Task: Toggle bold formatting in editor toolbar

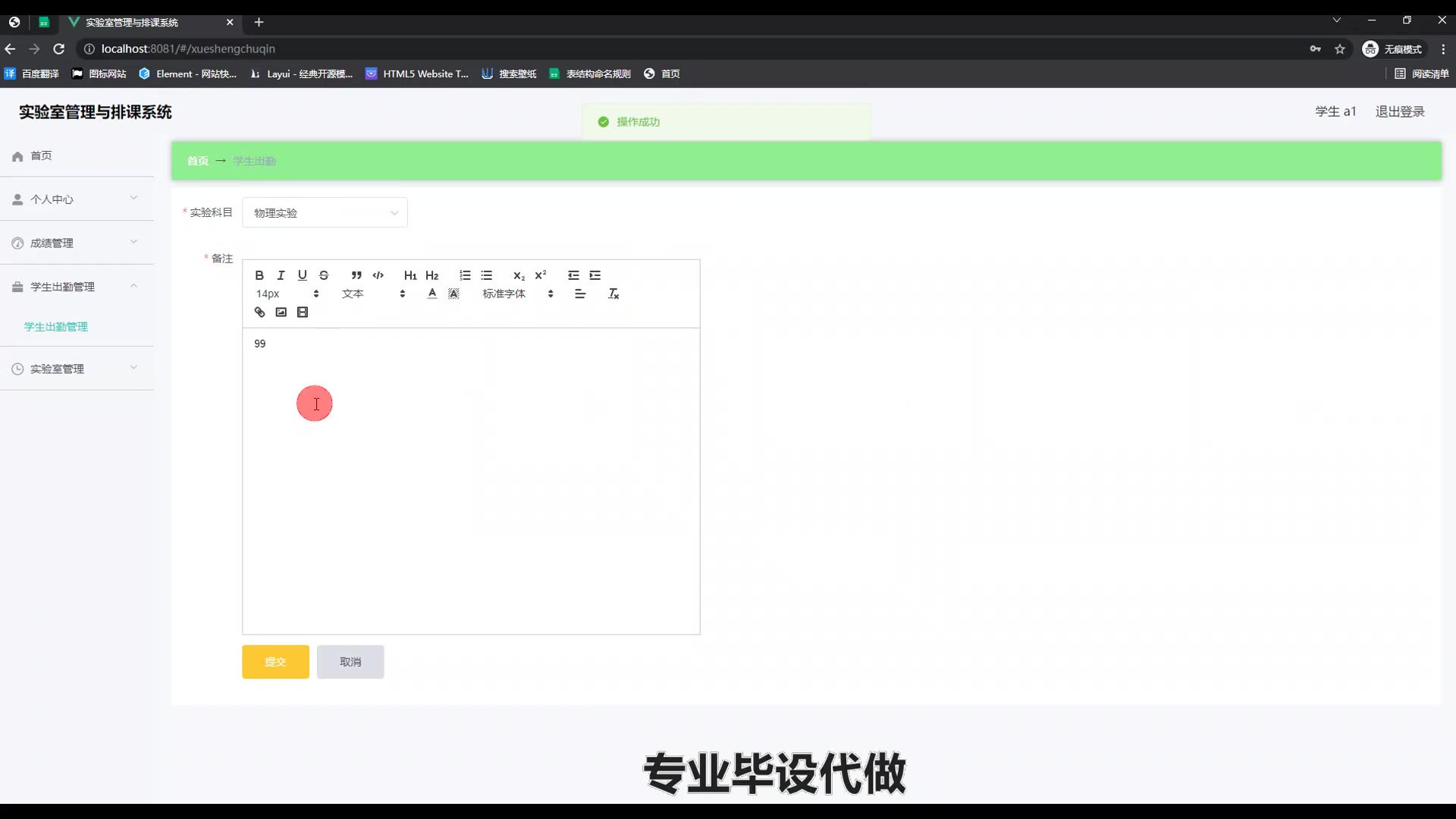Action: 259,275
